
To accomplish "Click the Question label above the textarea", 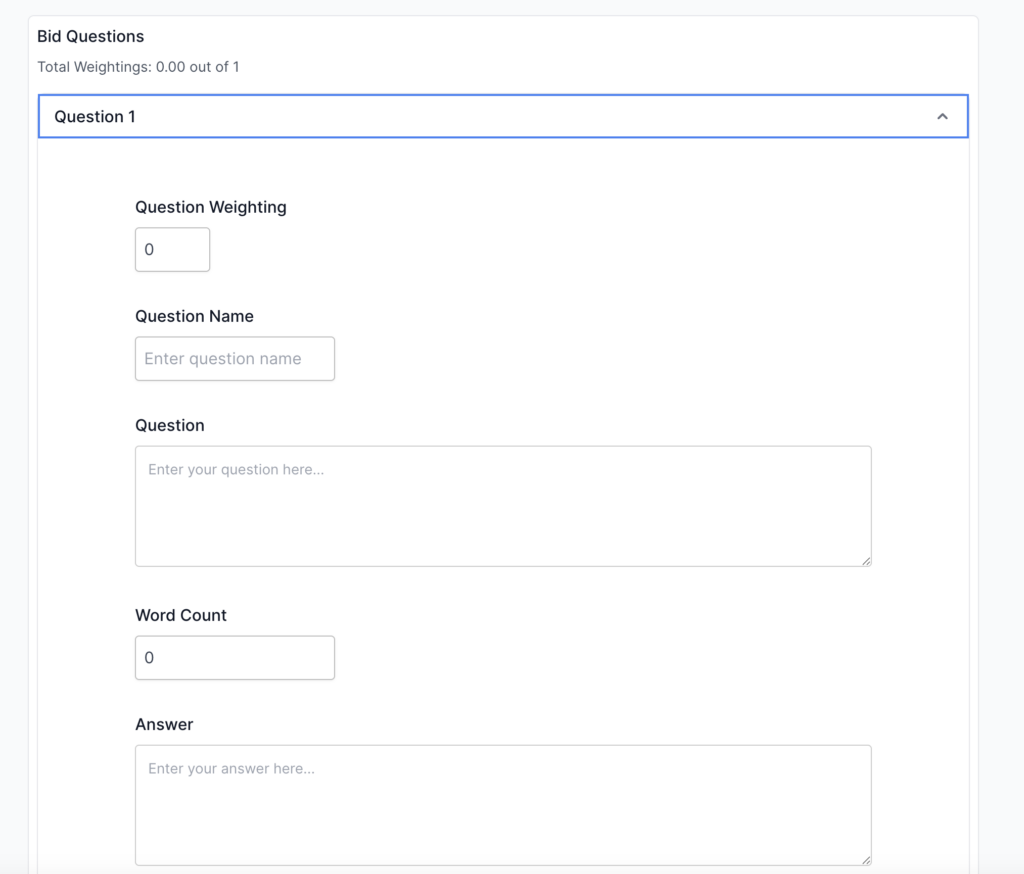I will pos(169,425).
